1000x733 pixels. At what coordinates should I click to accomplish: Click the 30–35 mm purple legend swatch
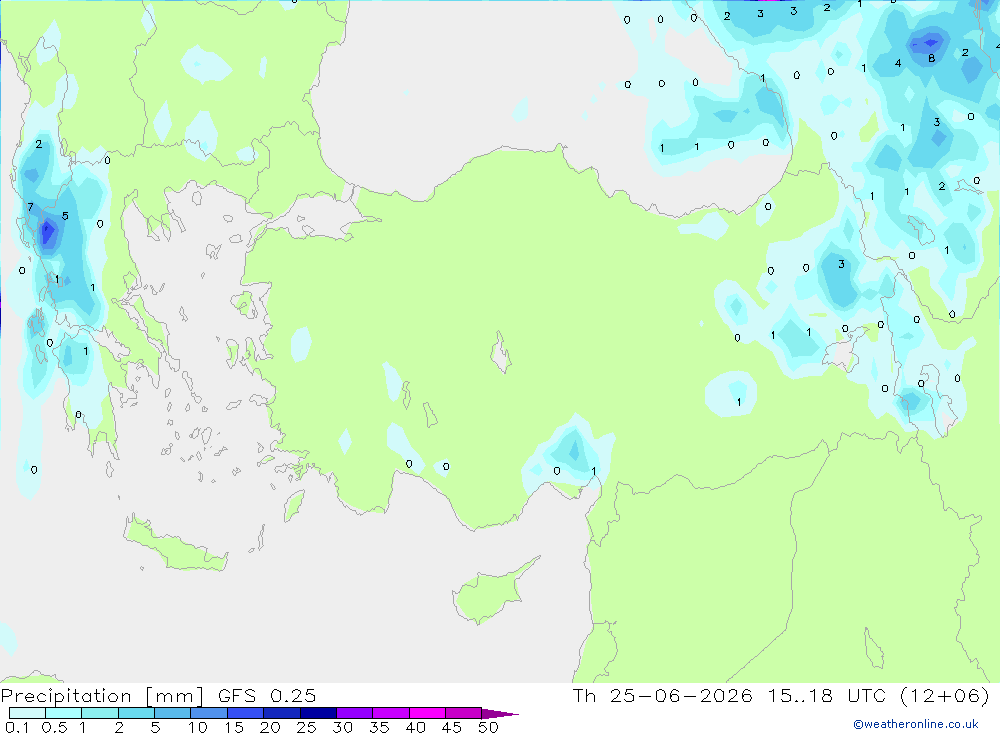(355, 713)
